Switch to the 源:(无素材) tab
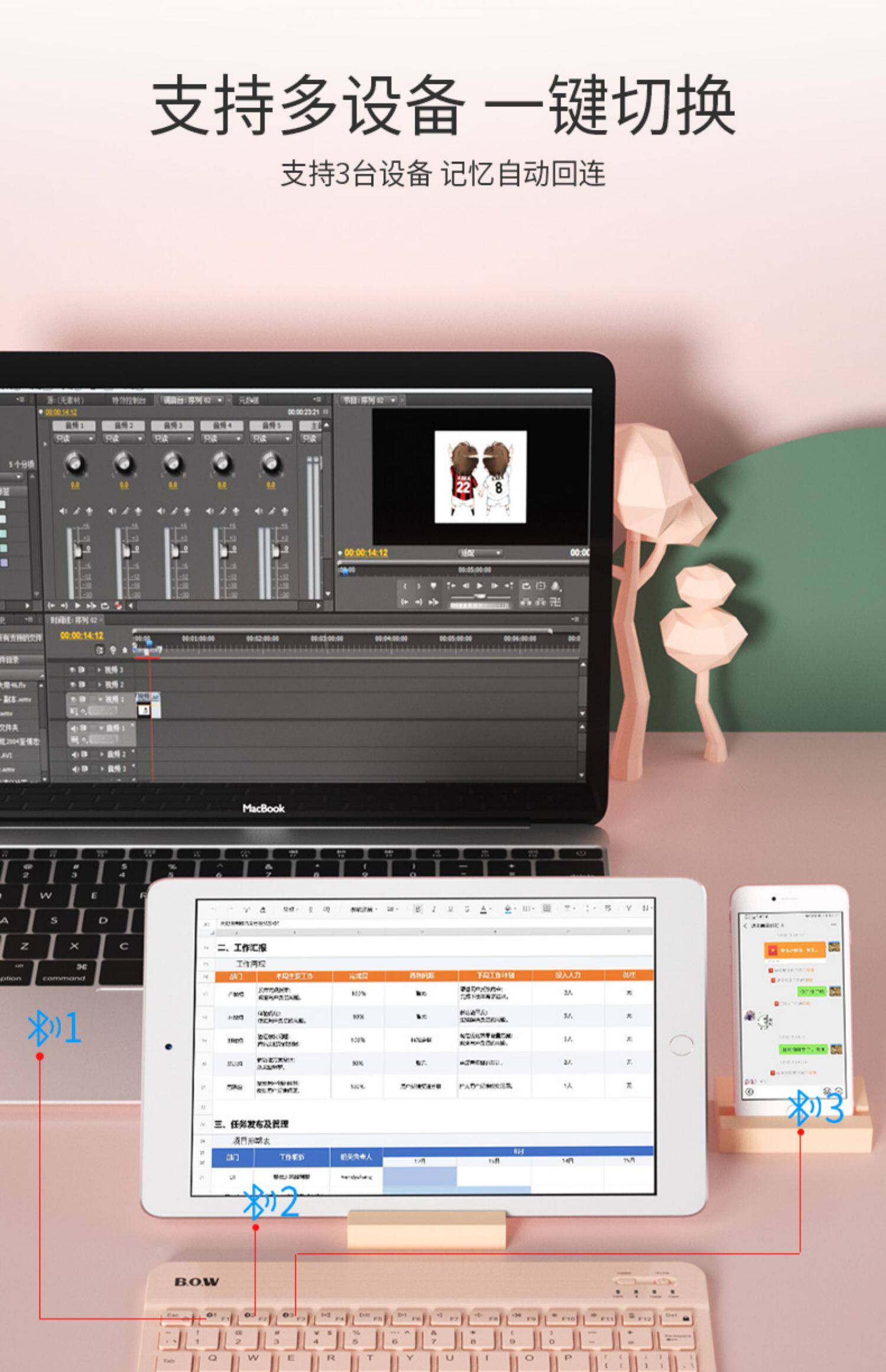 point(66,400)
